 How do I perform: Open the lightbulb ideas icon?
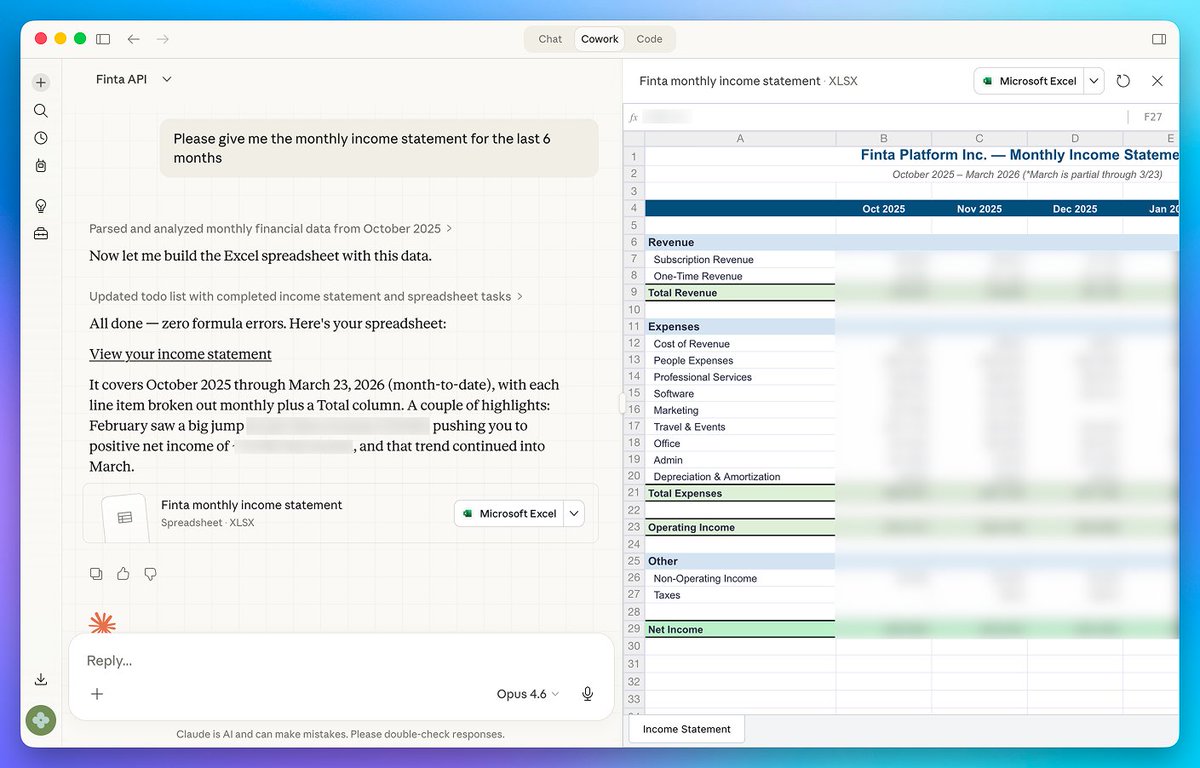click(41, 206)
